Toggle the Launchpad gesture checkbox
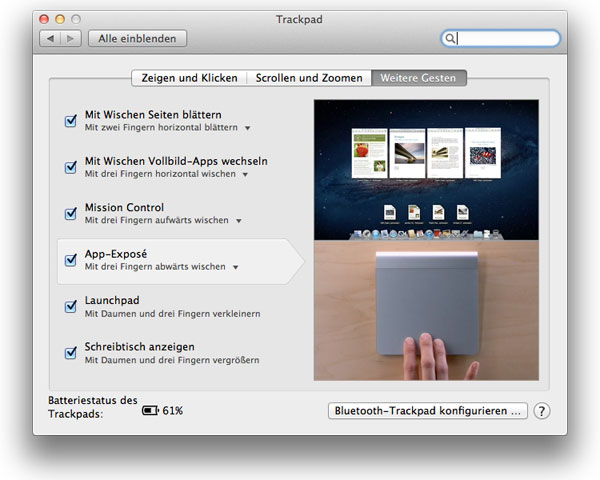Image resolution: width=600 pixels, height=480 pixels. point(71,306)
